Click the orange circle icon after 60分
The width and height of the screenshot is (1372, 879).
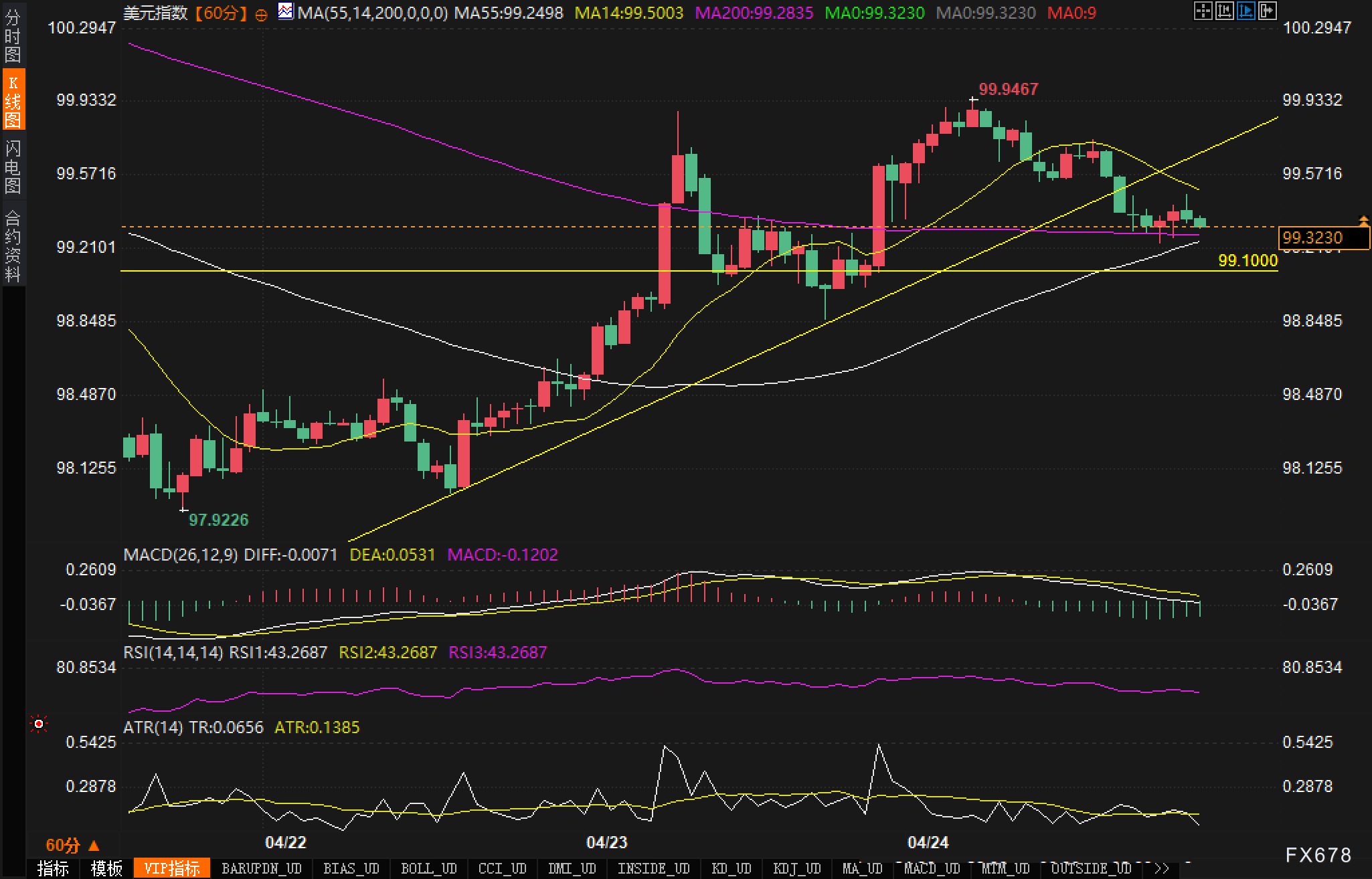click(262, 14)
